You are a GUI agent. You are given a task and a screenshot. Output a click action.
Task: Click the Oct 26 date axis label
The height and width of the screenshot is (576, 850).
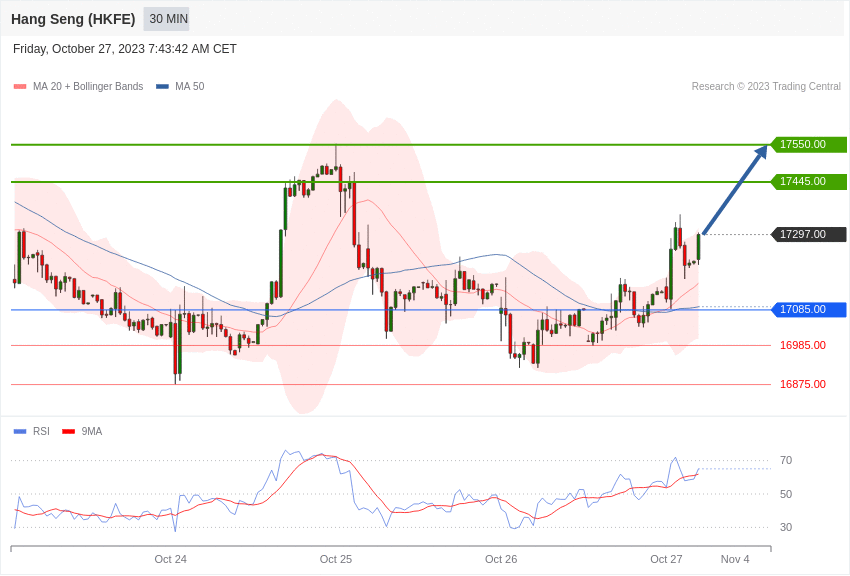pos(501,559)
